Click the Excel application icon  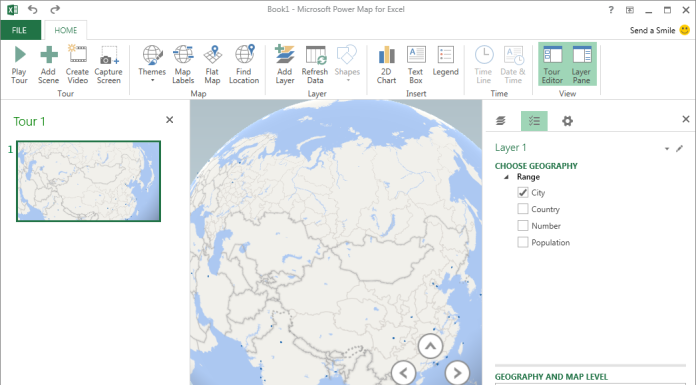coord(12,9)
